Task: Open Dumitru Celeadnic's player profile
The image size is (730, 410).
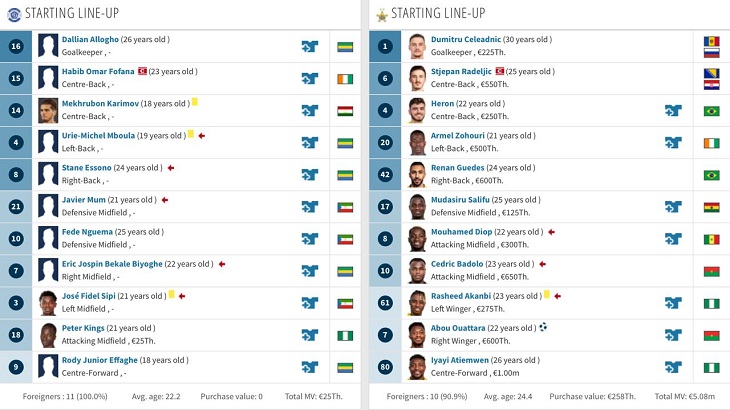Action: coord(466,40)
